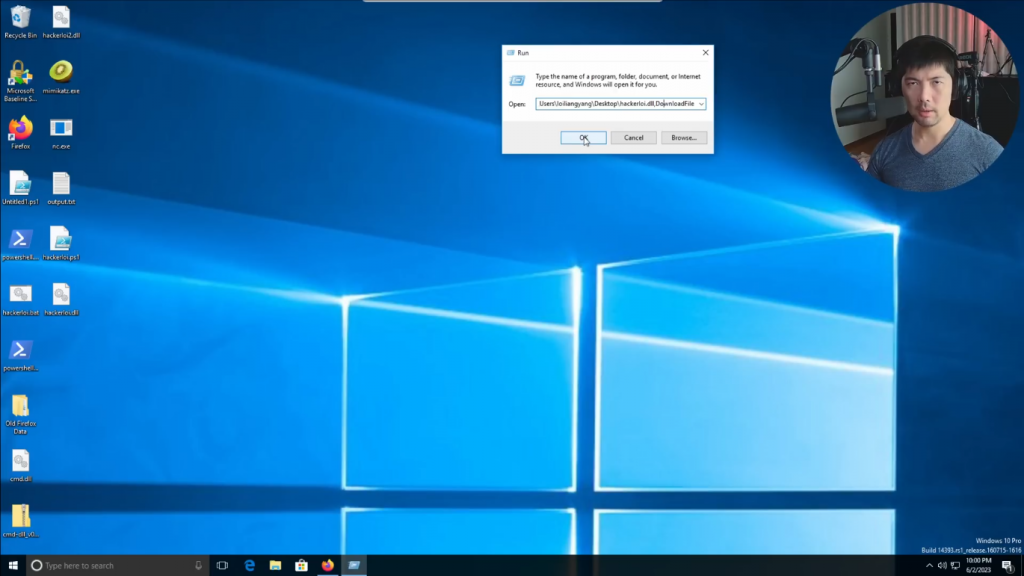Click the OK button in Run dialog
Image resolution: width=1024 pixels, height=576 pixels.
pos(583,138)
